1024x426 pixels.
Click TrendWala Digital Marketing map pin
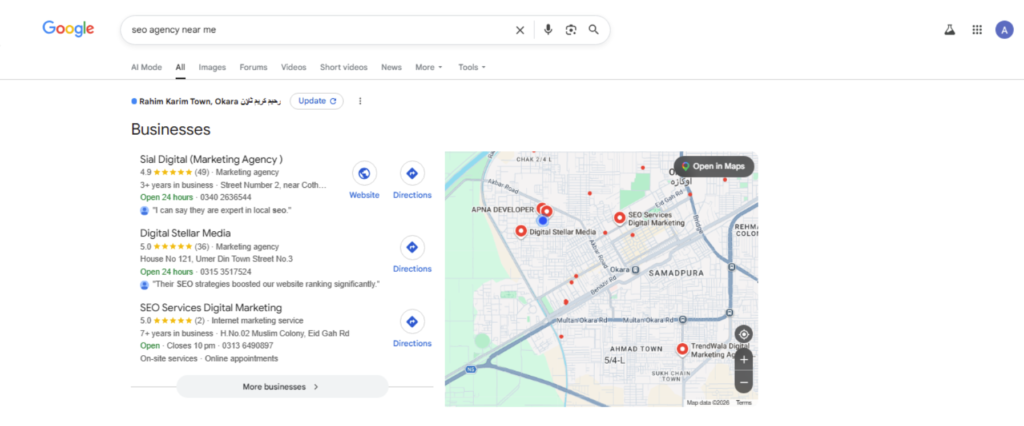click(x=682, y=350)
